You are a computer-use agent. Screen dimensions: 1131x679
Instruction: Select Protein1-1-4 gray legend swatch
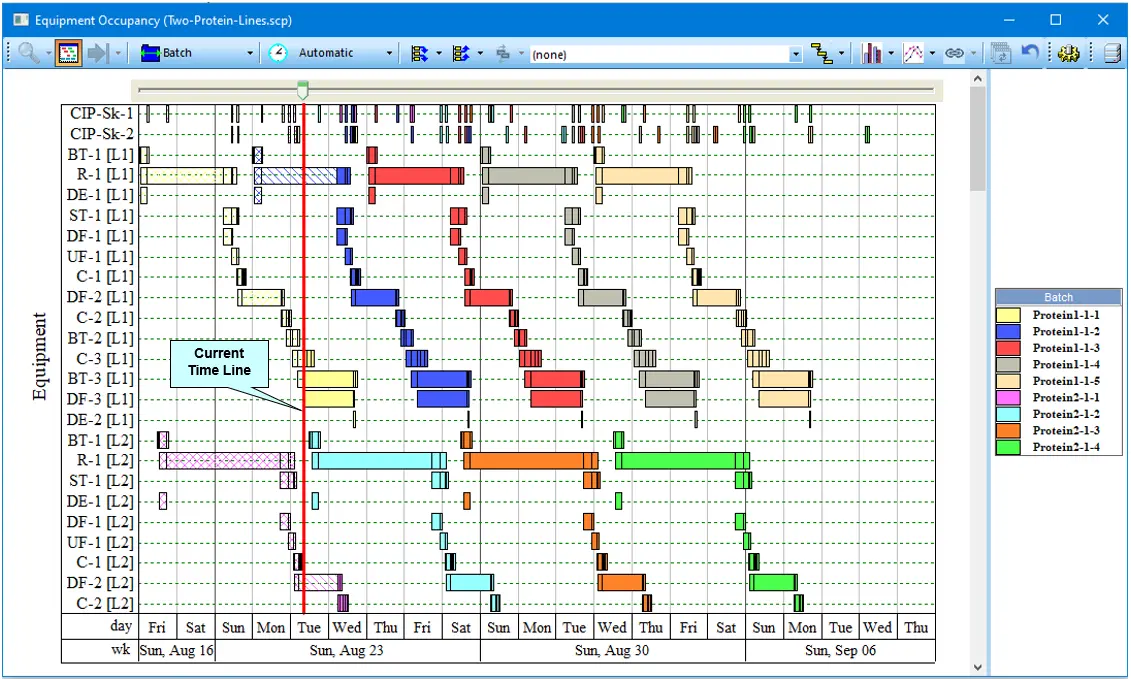[1008, 364]
